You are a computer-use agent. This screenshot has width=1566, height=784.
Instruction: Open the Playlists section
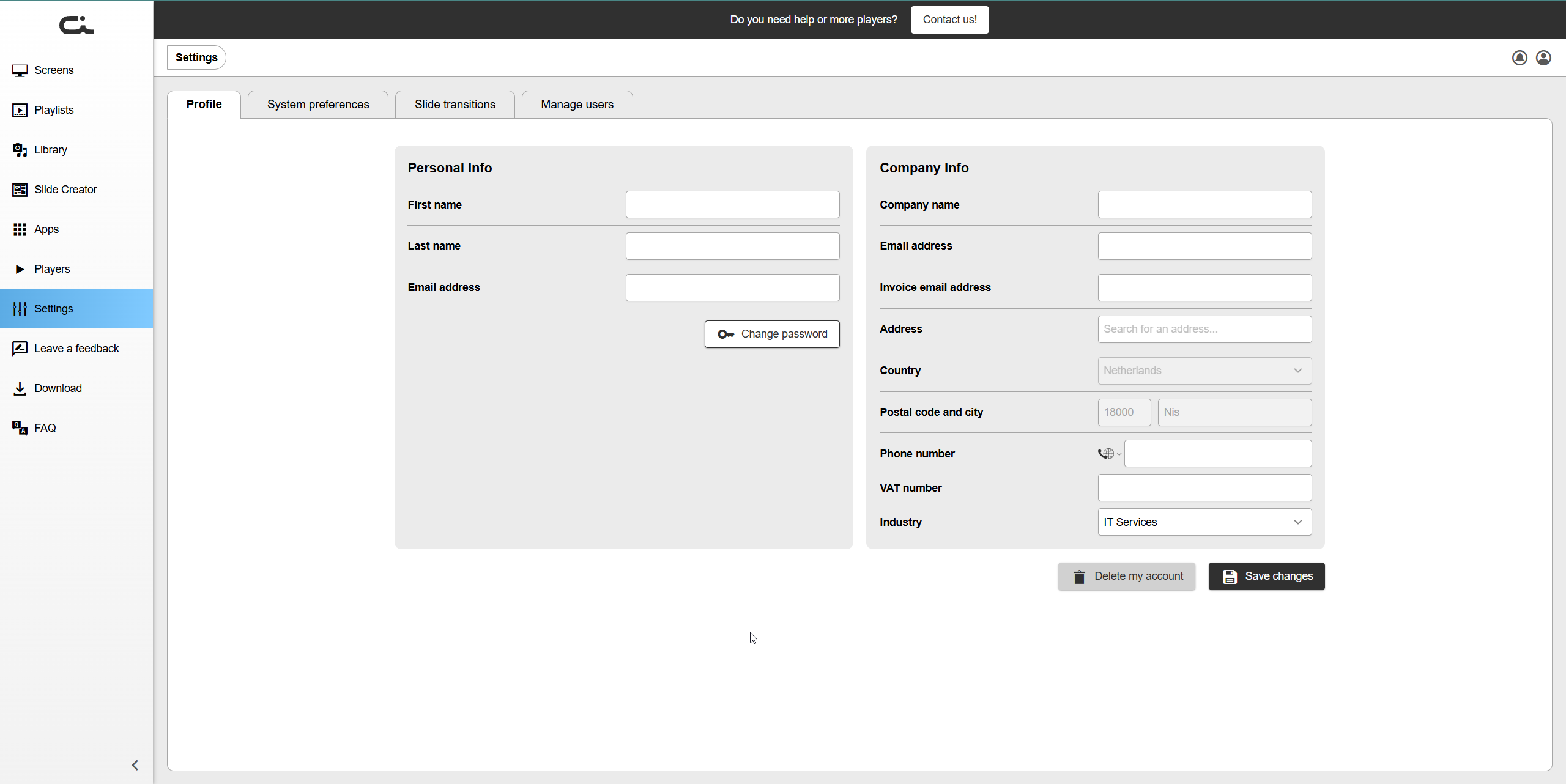54,110
